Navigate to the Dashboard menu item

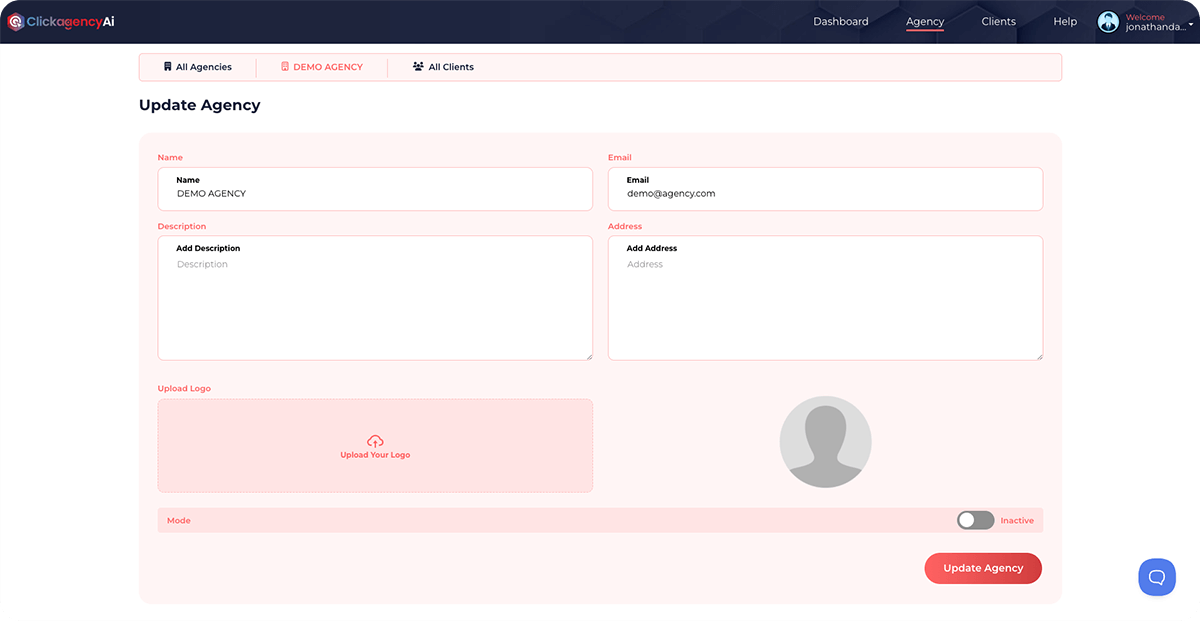tap(840, 21)
